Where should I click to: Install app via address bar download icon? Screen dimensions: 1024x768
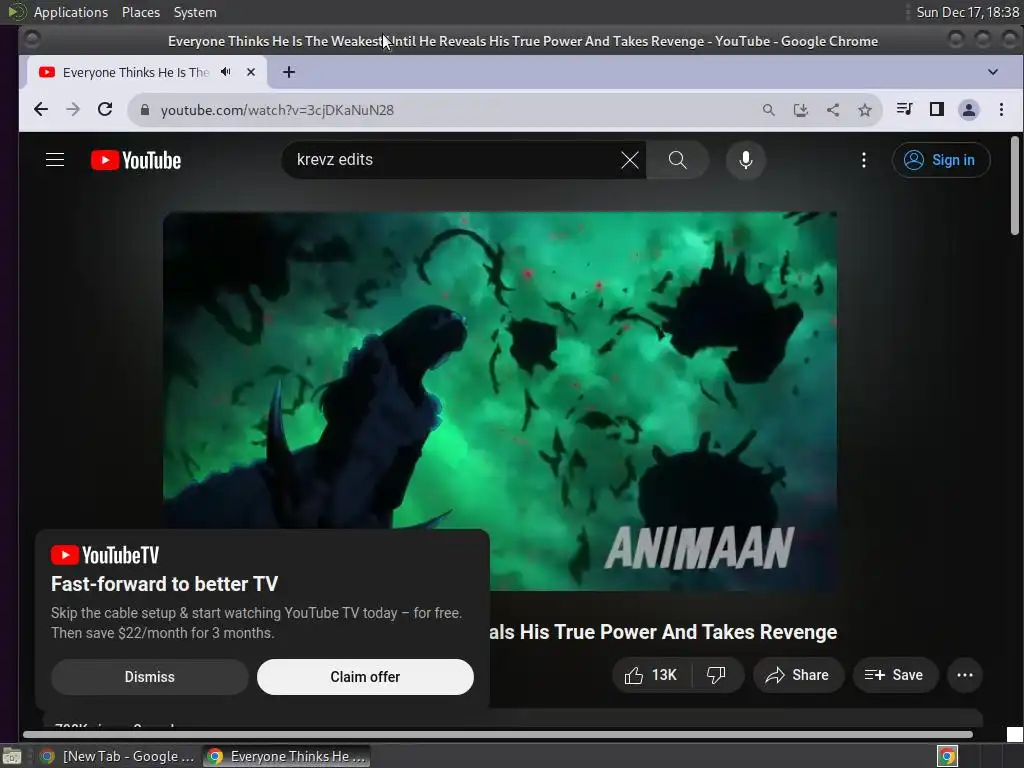801,110
